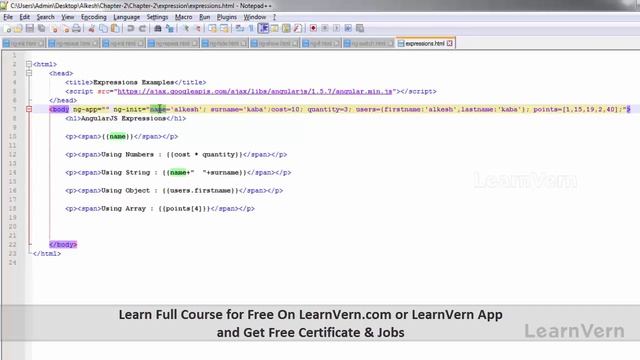Open the Window menu
Screen dimensions: 640x360
tap(255, 17)
